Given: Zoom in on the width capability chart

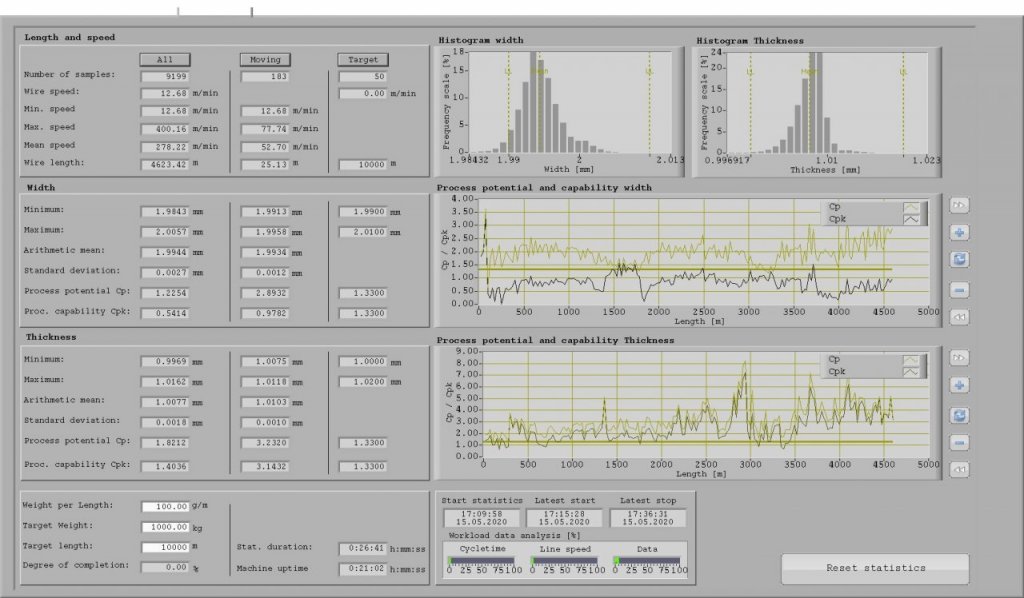Looking at the screenshot, I should pyautogui.click(x=959, y=233).
